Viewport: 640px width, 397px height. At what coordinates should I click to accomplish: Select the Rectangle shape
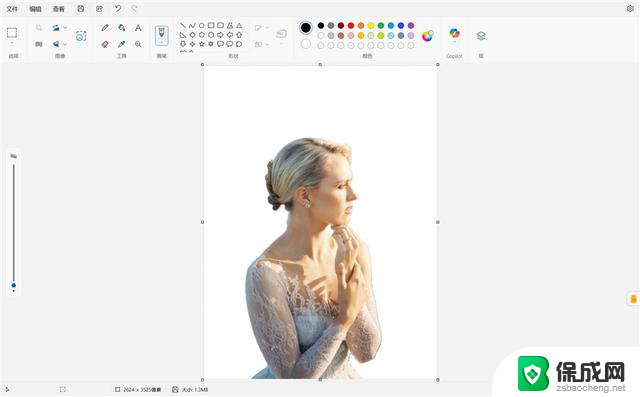pos(211,25)
